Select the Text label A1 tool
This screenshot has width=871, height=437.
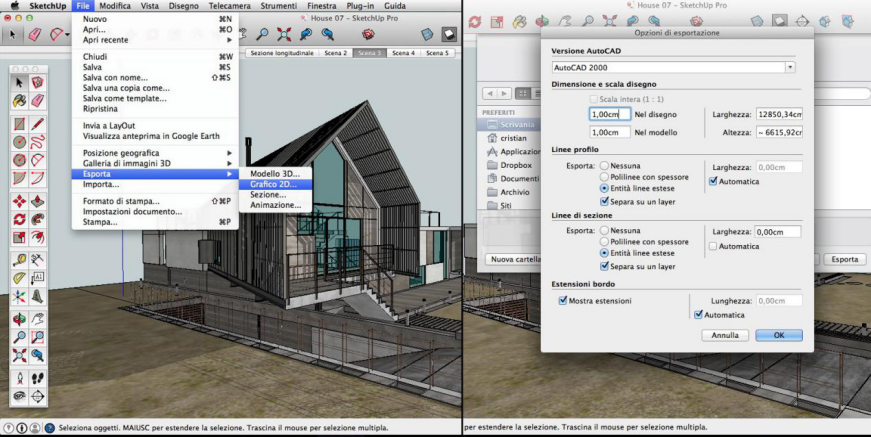(37, 278)
